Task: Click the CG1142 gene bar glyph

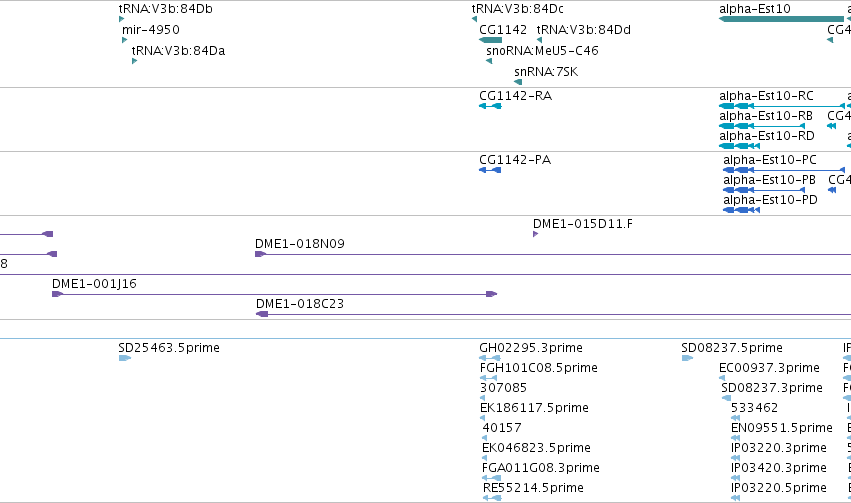Action: [490, 40]
